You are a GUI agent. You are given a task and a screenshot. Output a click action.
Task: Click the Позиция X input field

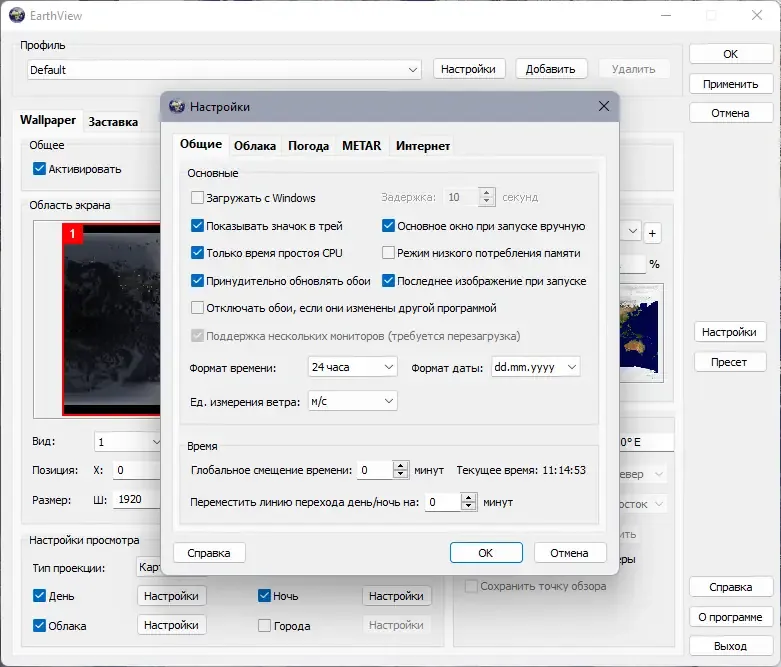pyautogui.click(x=136, y=470)
